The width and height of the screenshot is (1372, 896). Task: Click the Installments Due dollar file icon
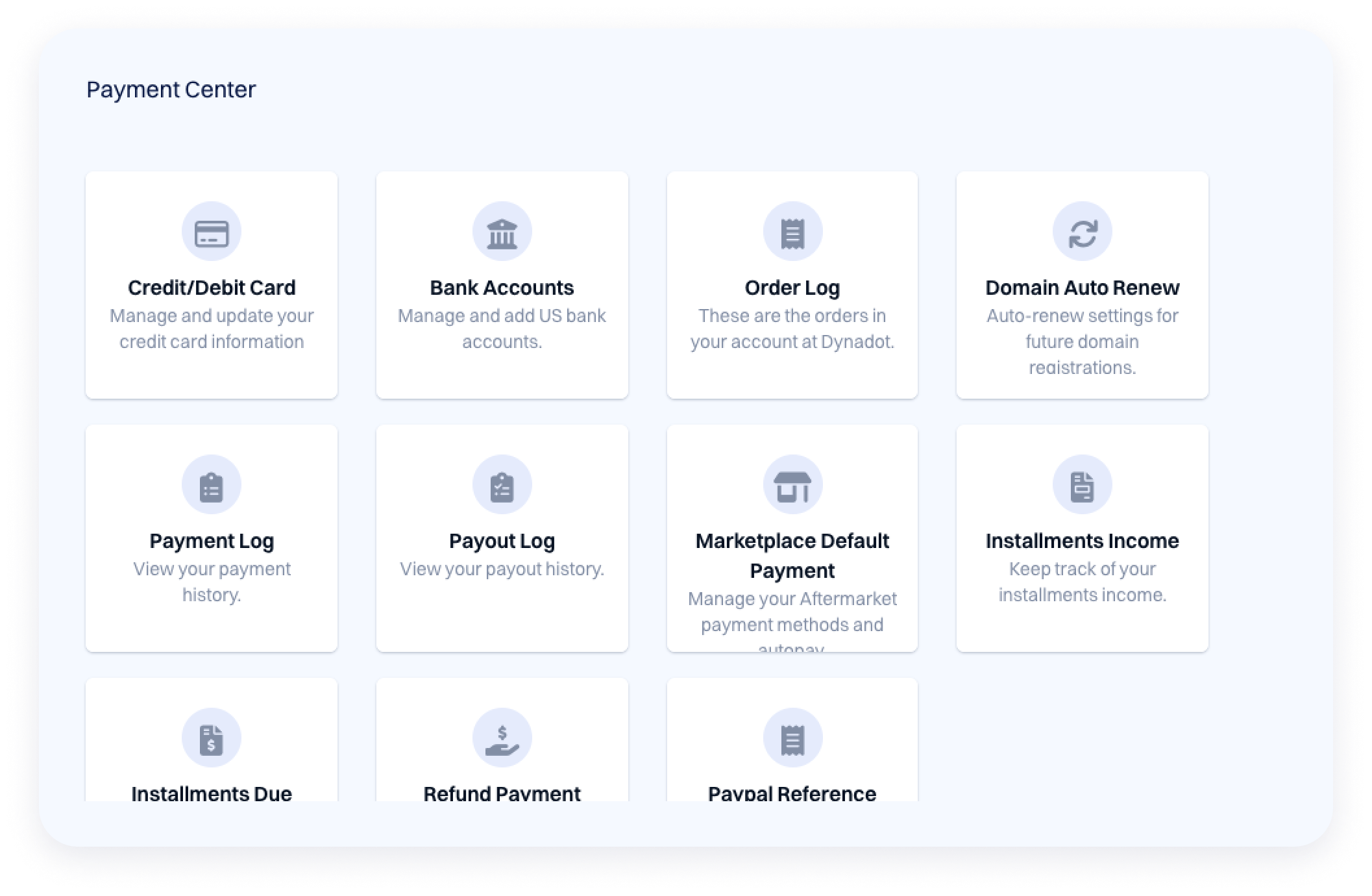(x=211, y=738)
